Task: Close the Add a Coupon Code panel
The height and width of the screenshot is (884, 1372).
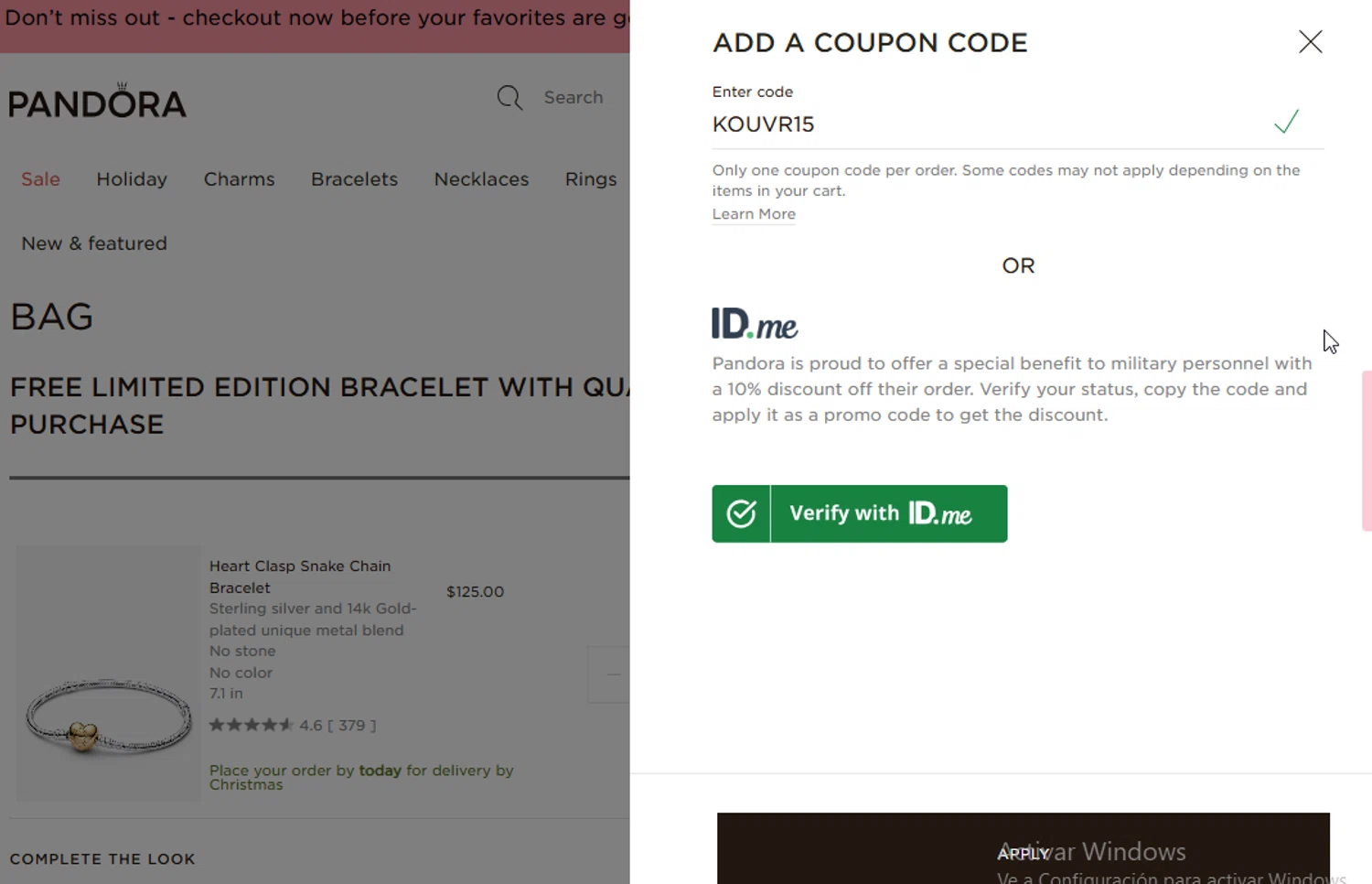Action: [x=1310, y=42]
